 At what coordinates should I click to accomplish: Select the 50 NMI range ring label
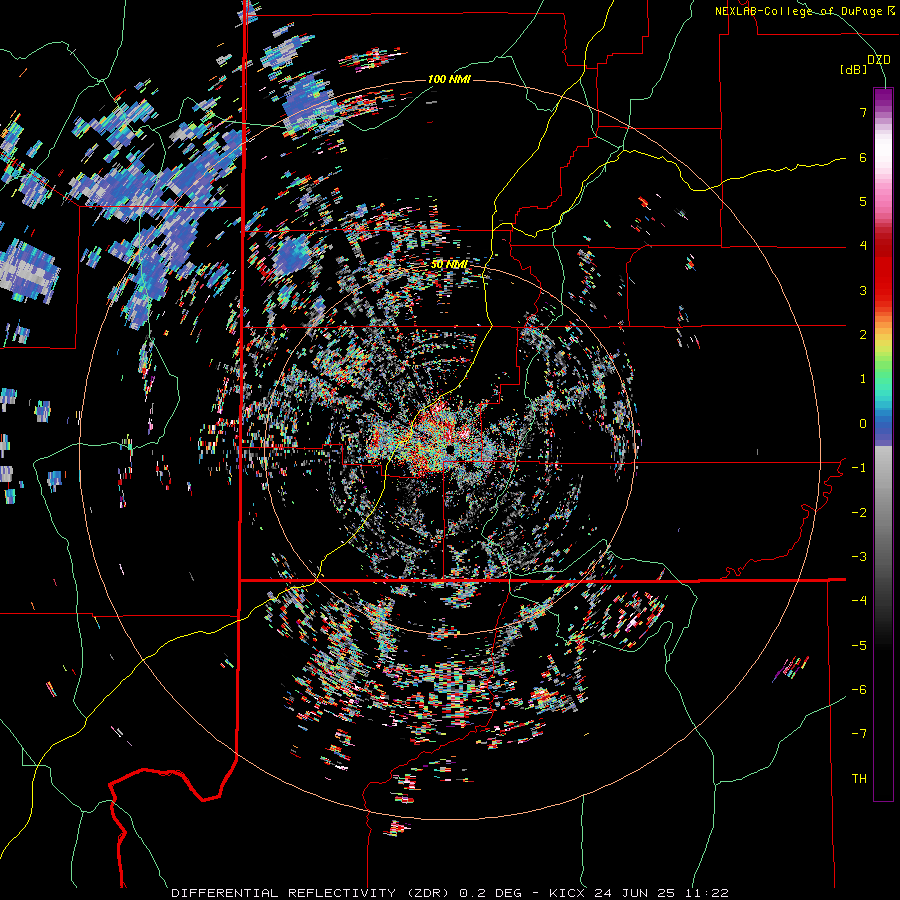(x=449, y=265)
